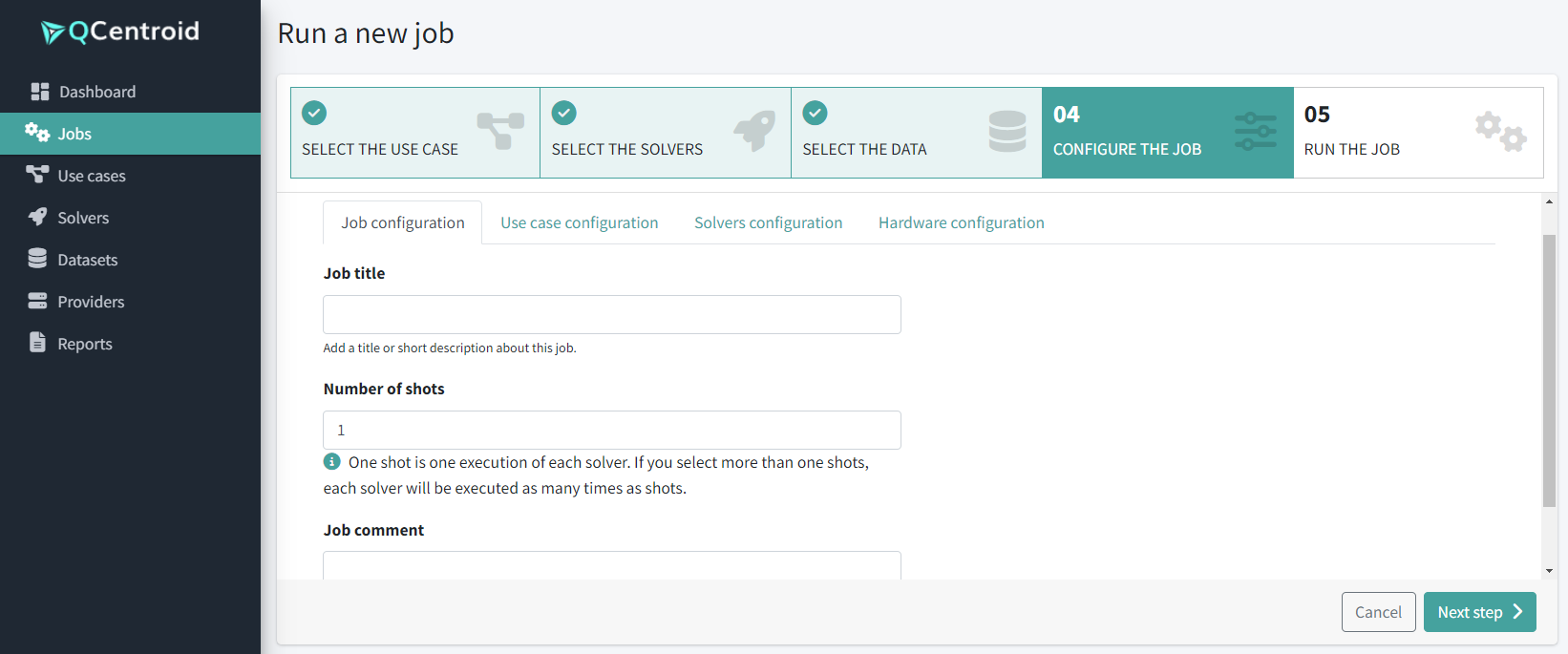Click the QCentroid logo
The width and height of the screenshot is (1568, 654).
pyautogui.click(x=120, y=32)
